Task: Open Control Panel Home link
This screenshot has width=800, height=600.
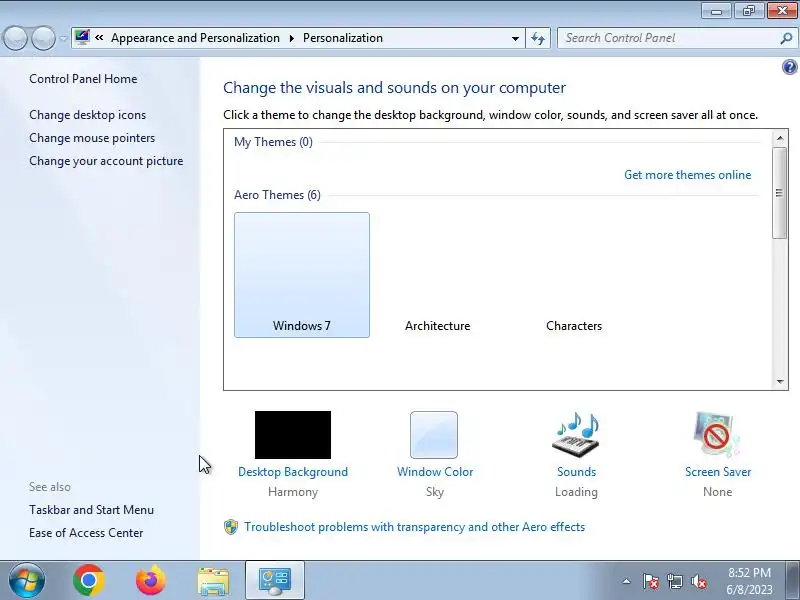Action: pyautogui.click(x=83, y=79)
